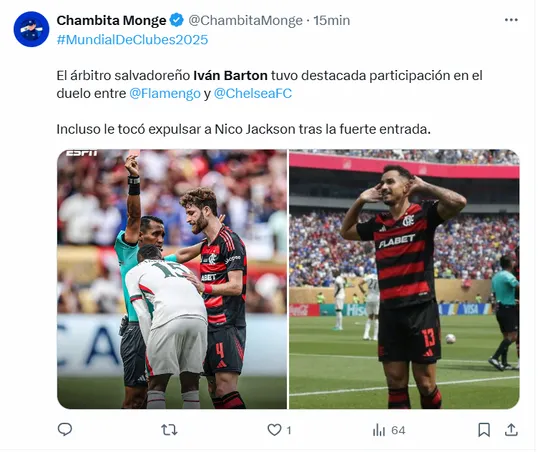The image size is (538, 452).
Task: Open the Chambita Monge profile avatar
Action: click(31, 29)
